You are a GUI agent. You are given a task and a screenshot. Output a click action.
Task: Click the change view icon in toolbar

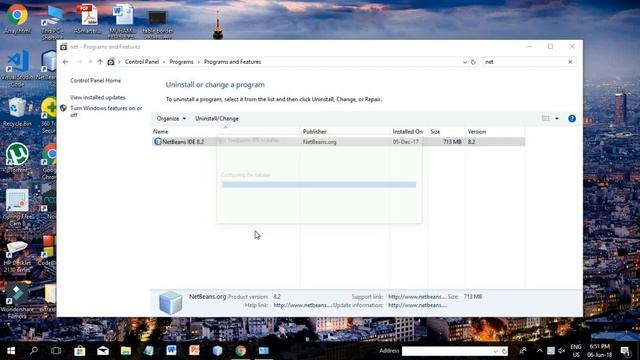click(545, 118)
